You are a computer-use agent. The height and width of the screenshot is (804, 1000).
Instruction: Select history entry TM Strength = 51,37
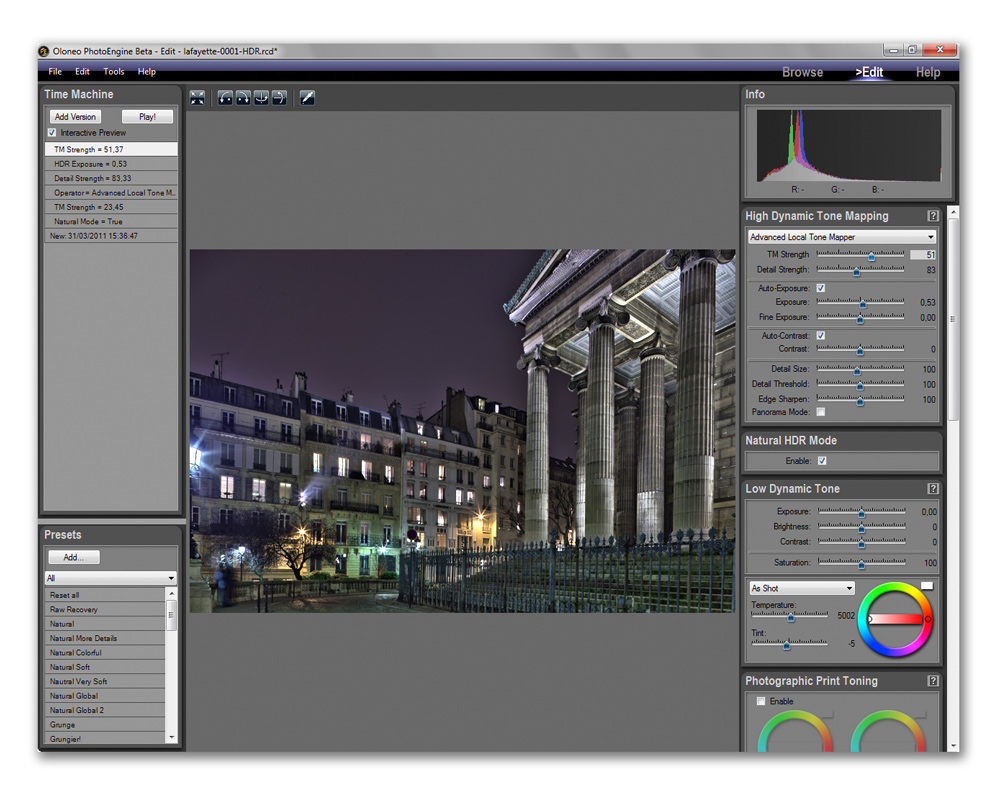point(111,149)
